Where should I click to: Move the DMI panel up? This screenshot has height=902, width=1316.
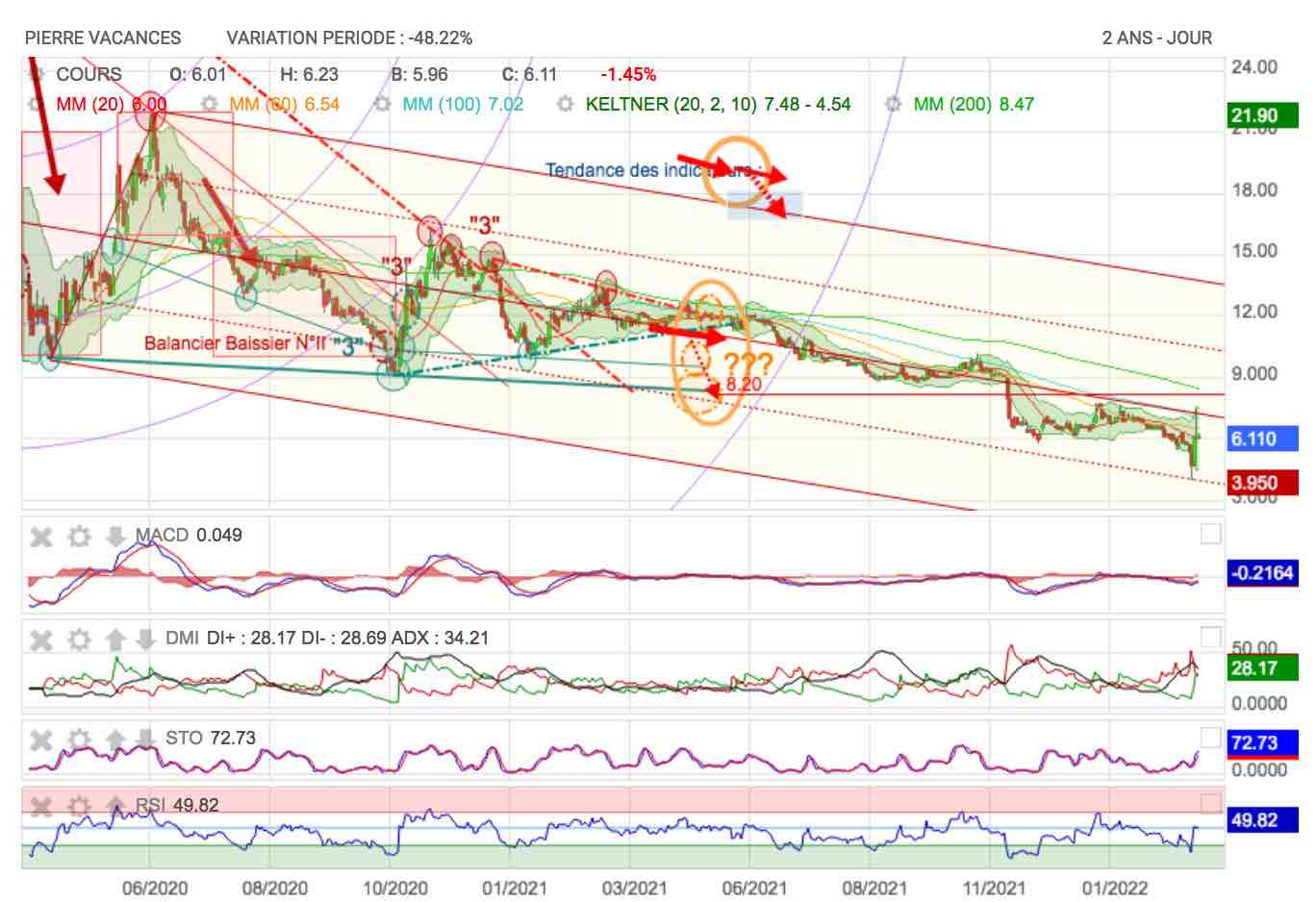(115, 639)
